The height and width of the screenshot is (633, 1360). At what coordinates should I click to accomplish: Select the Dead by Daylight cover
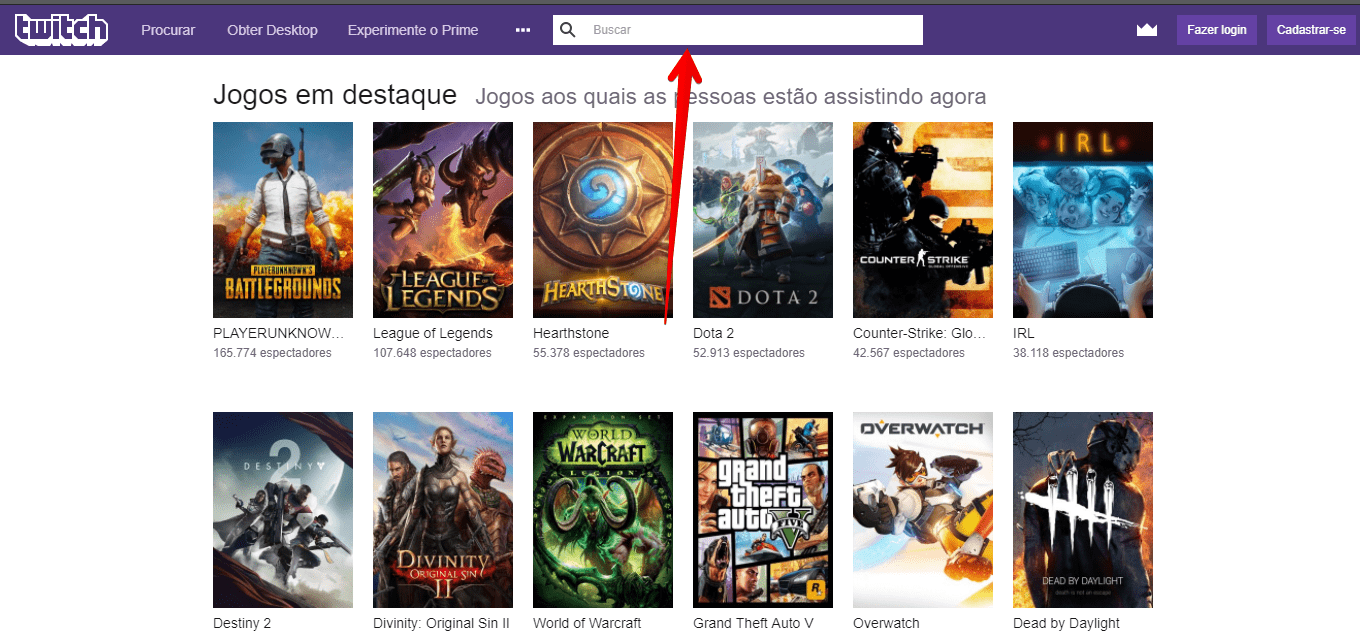[1083, 510]
